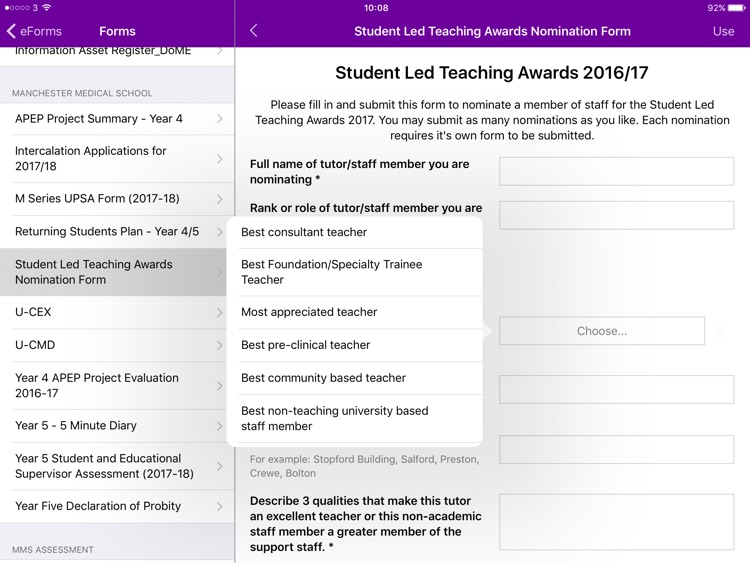Tap chevron next to Year 4 APEP Project Evaluation
The height and width of the screenshot is (563, 750).
(x=220, y=386)
